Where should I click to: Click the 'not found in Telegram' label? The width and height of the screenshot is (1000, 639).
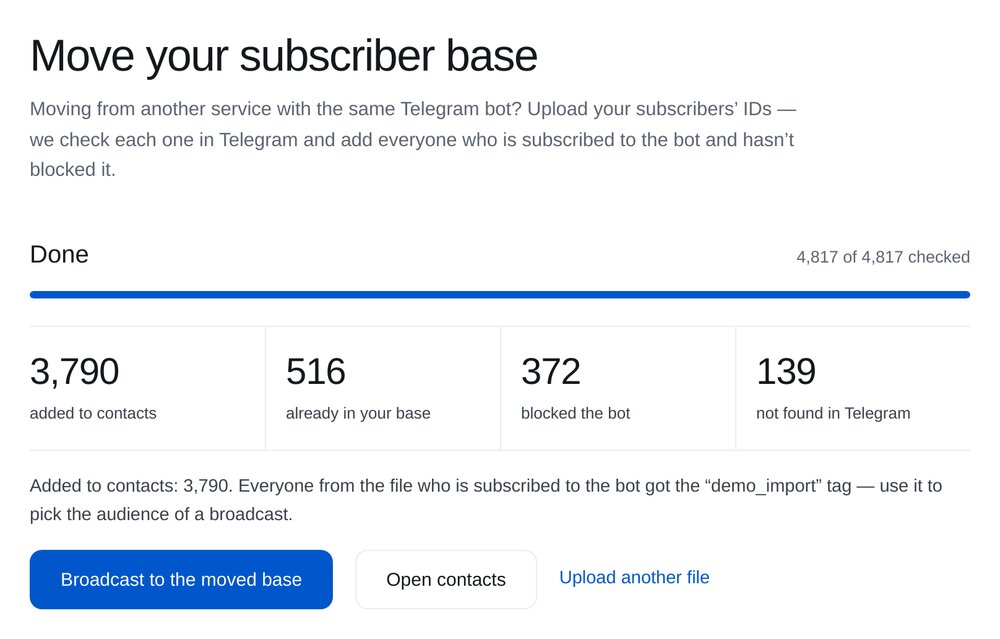tap(833, 413)
